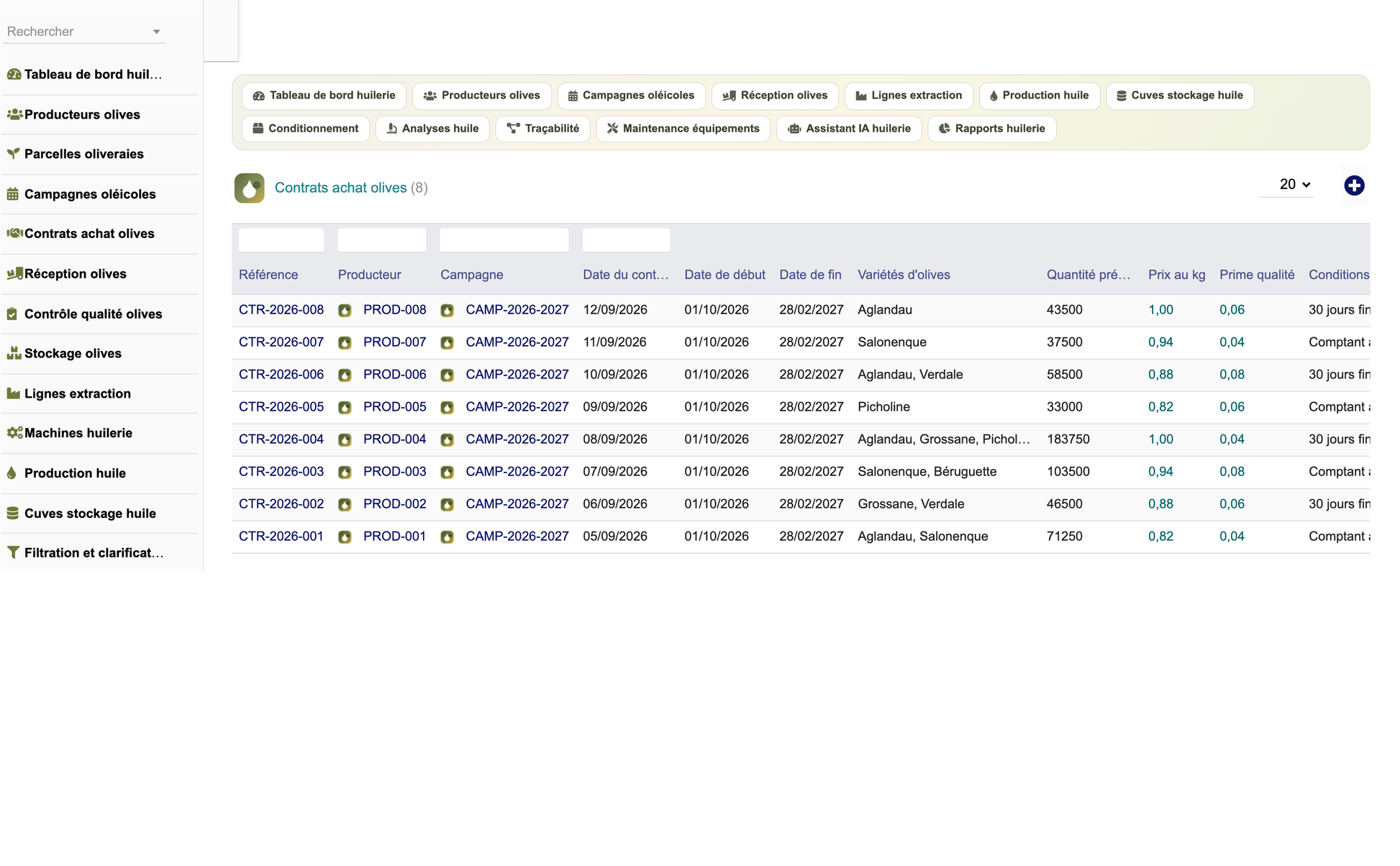This screenshot has width=1400, height=866.
Task: Click prime 0,08 in CTR-2026-006 row
Action: tap(1232, 375)
